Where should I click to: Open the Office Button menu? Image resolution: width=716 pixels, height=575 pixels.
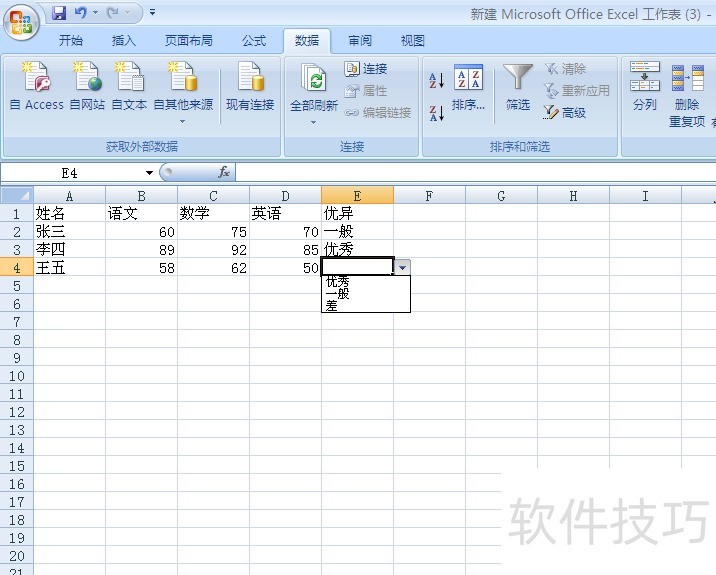tap(21, 22)
